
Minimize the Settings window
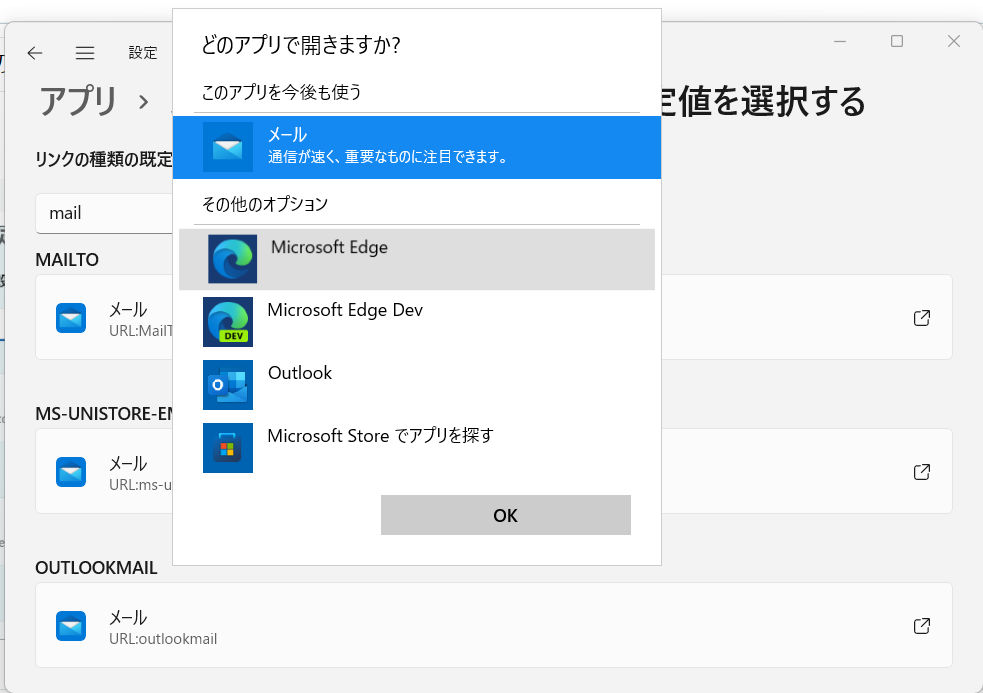[840, 41]
